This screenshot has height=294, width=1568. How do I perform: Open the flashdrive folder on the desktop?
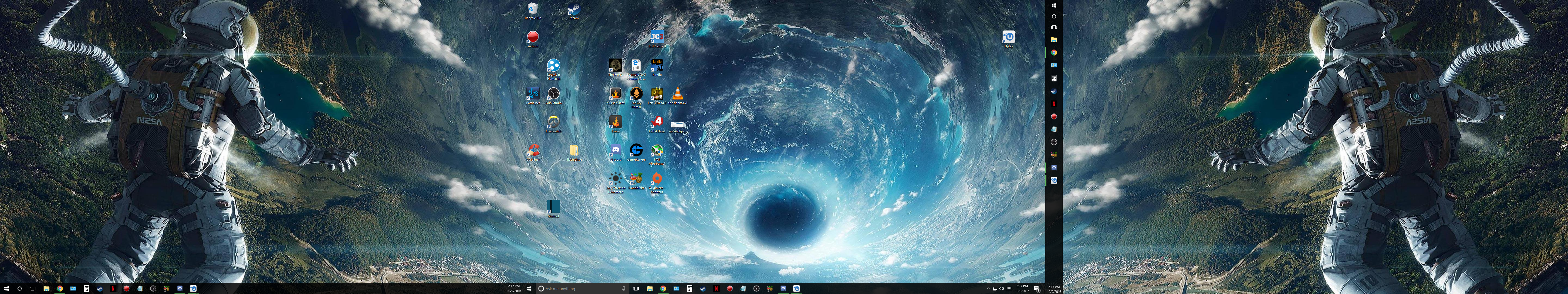[574, 152]
